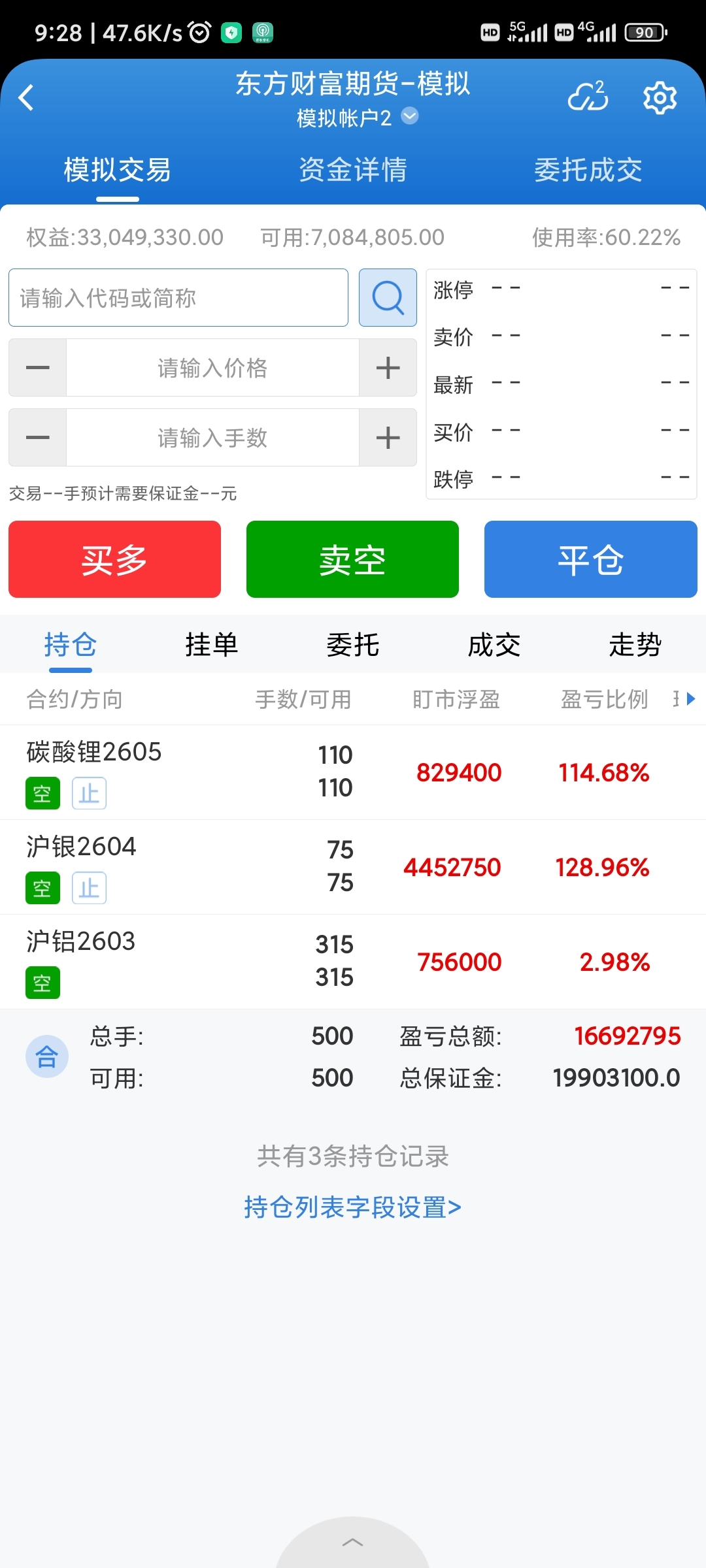Expand more columns with blue arrow

click(690, 699)
